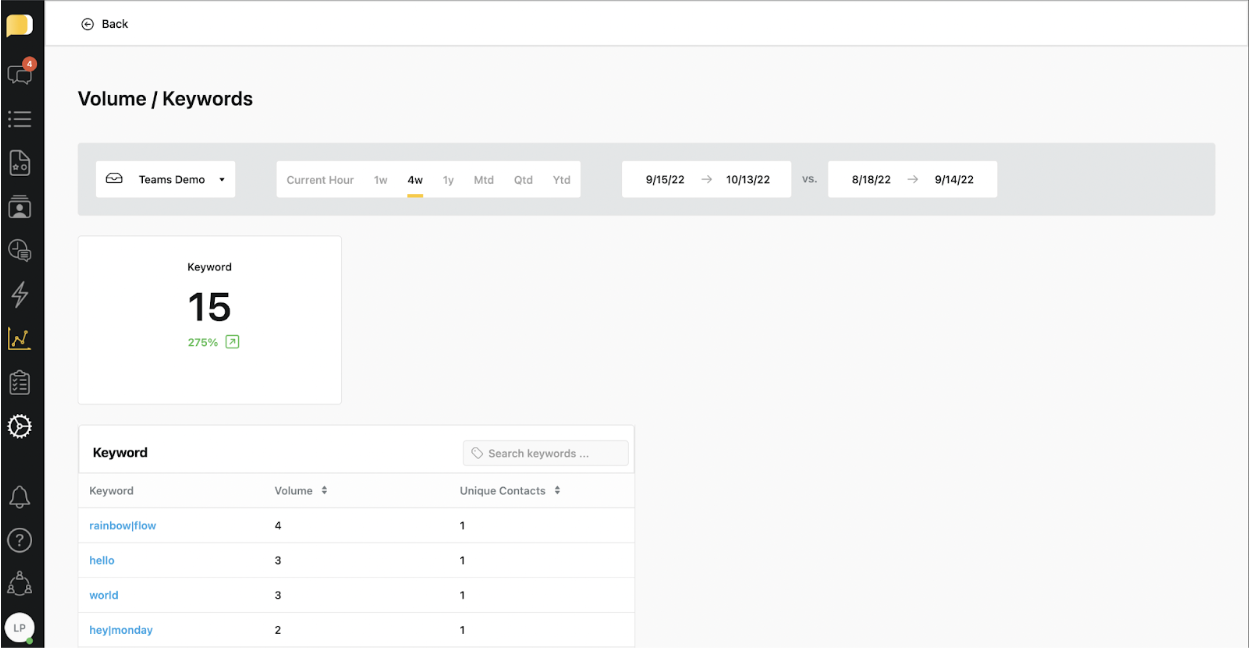Open the hello keyword link

tap(102, 561)
